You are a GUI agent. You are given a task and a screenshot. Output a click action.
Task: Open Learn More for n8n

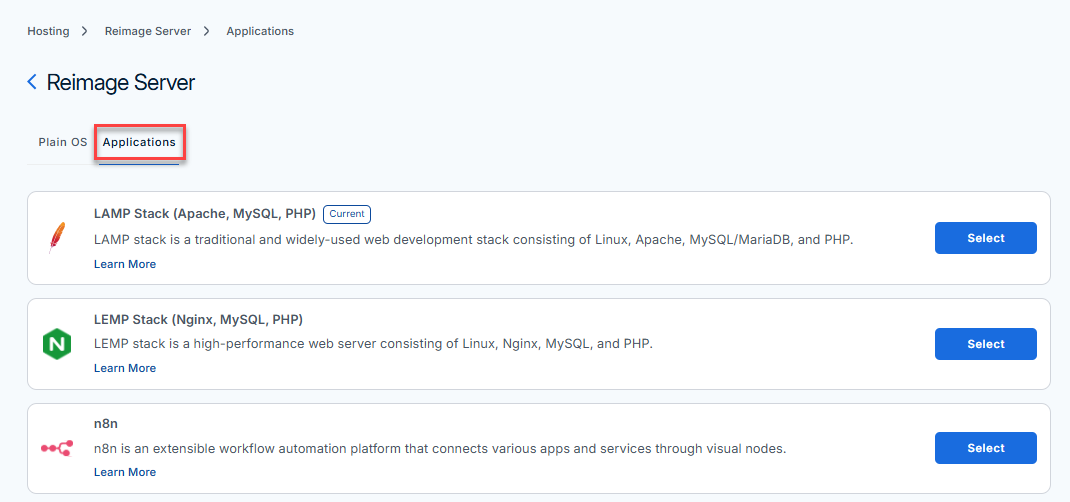[x=125, y=472]
